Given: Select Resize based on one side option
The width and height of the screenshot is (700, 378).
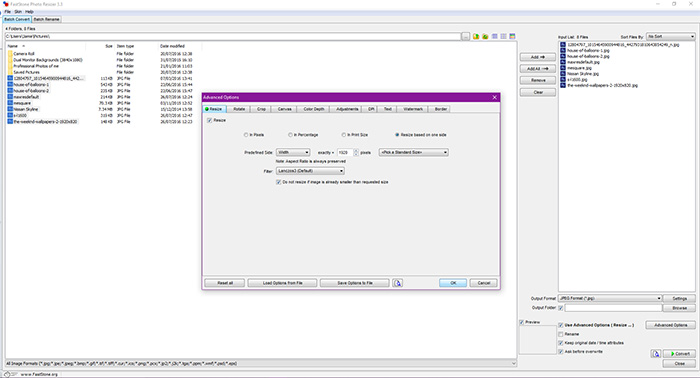Looking at the screenshot, I should pos(397,135).
